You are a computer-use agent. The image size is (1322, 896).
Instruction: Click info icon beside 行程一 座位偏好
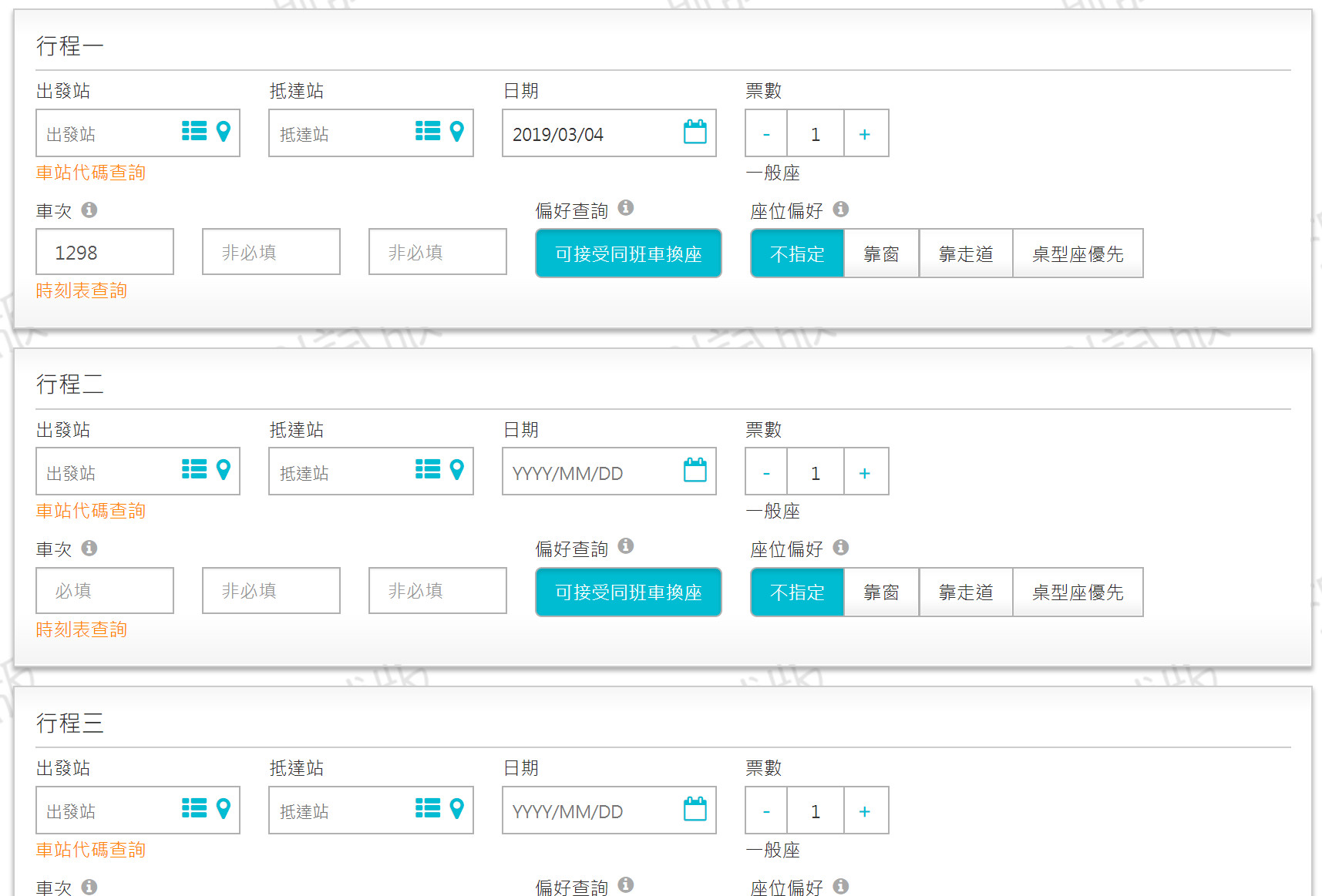(841, 209)
